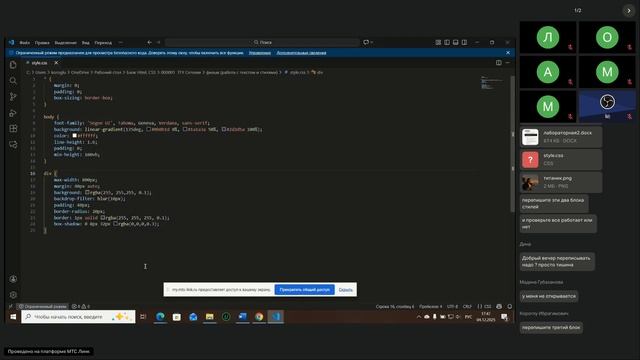640x360 pixels.
Task: Open Microsoft Edge from the taskbar
Action: coord(160,317)
